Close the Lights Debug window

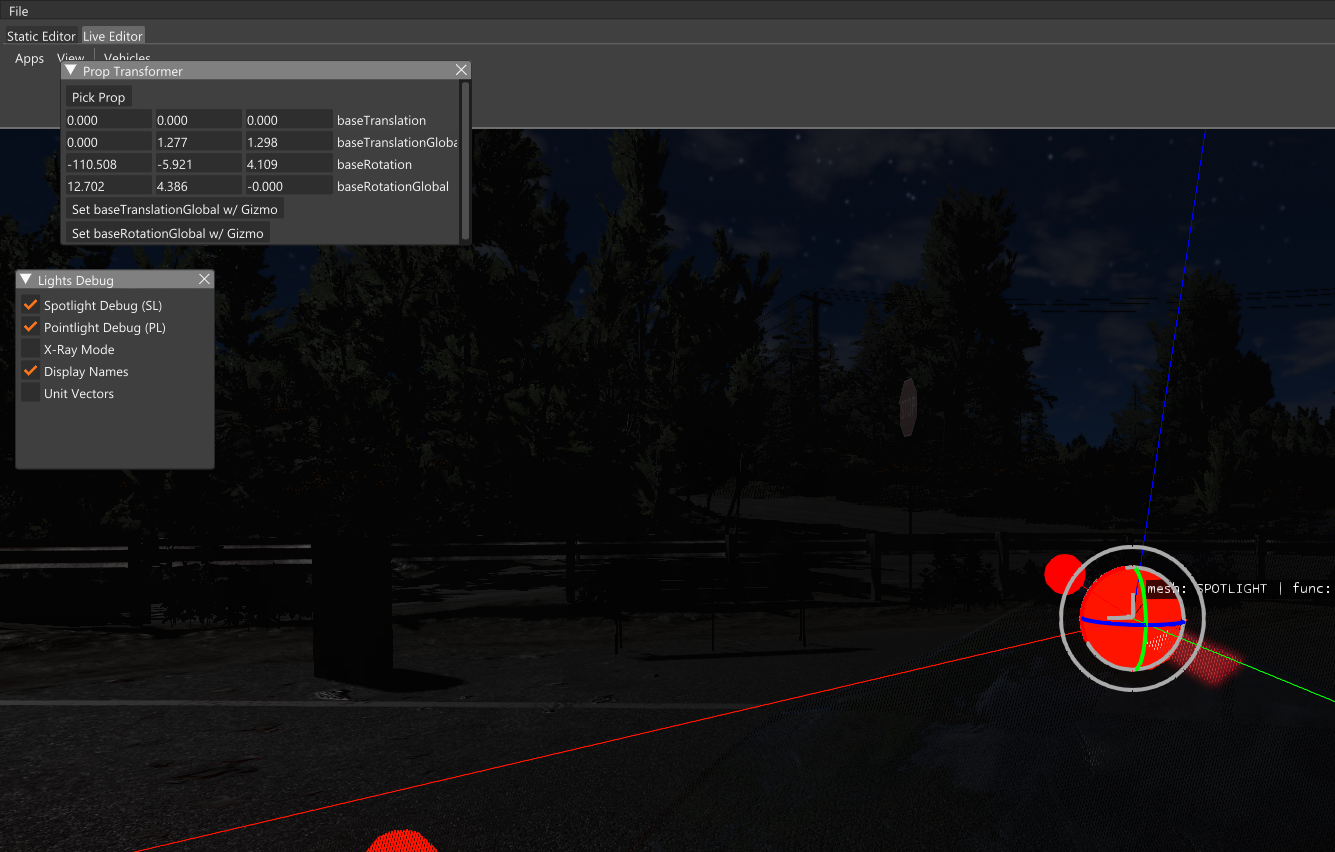pos(204,280)
